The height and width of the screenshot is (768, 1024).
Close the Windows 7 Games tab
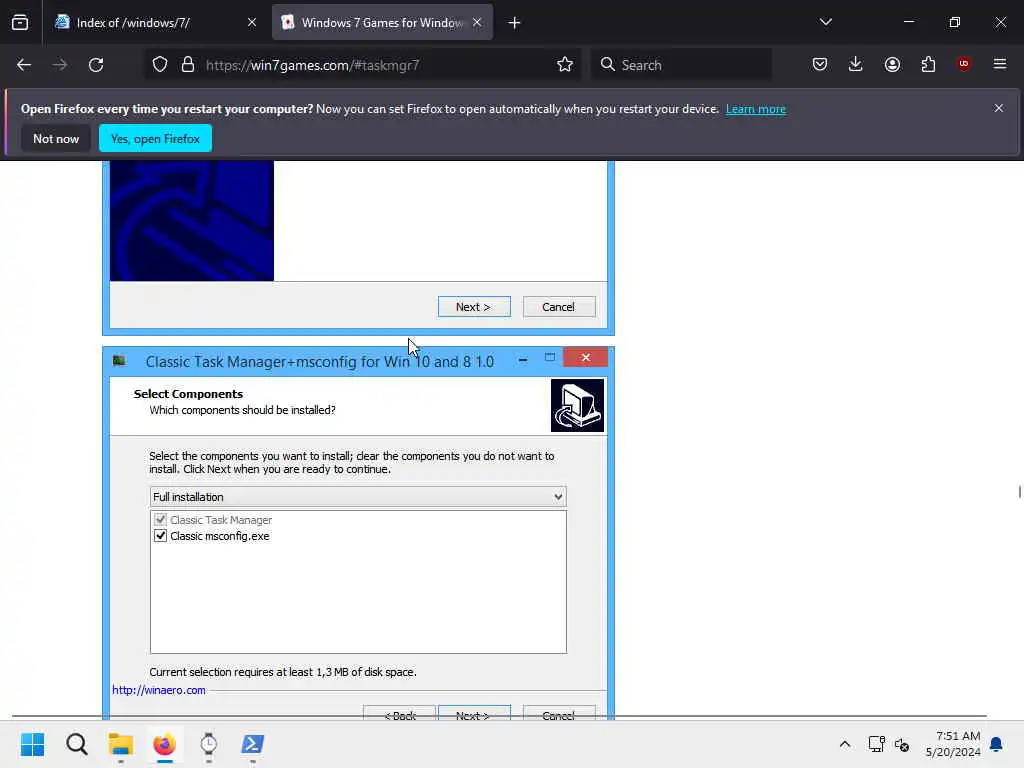point(477,23)
